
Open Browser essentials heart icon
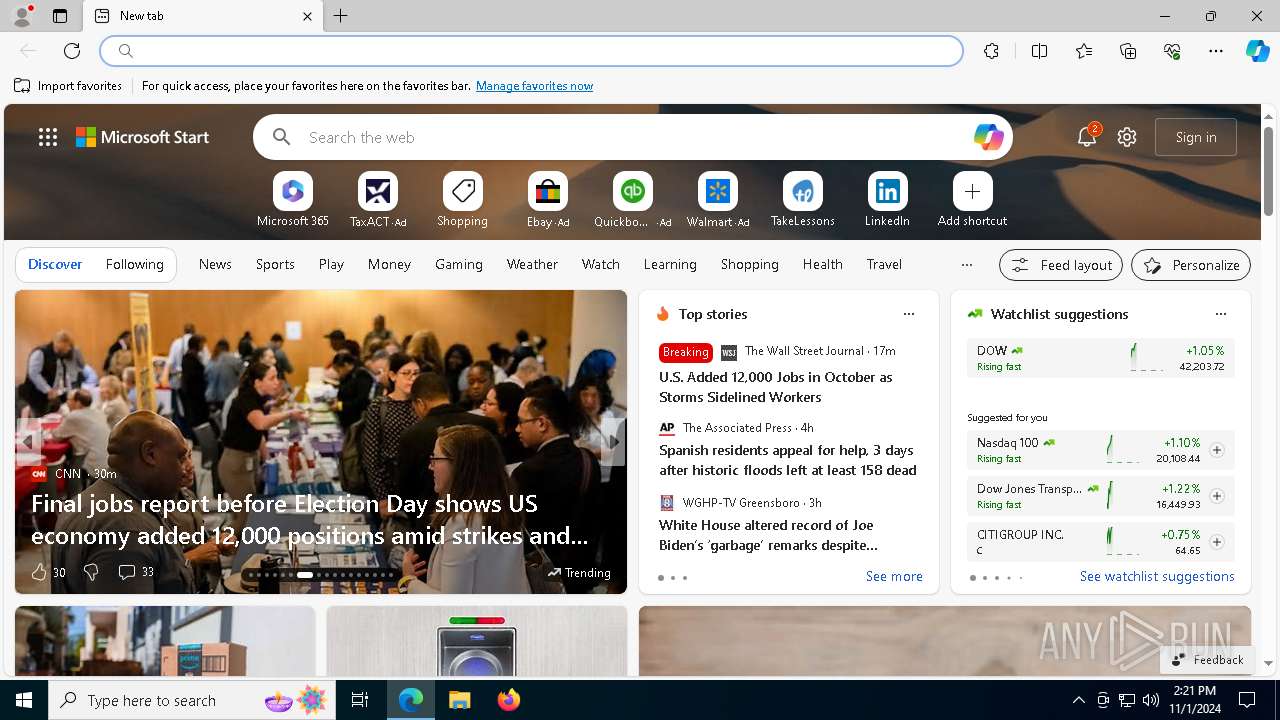[x=1172, y=51]
